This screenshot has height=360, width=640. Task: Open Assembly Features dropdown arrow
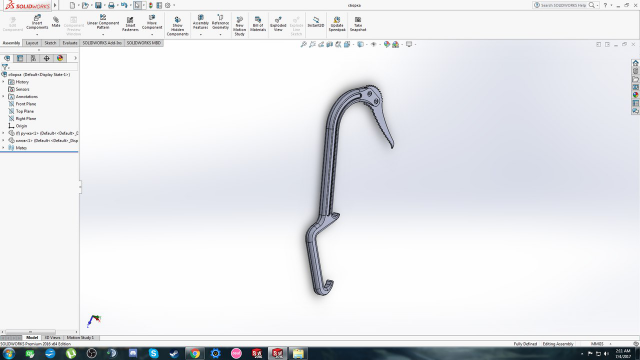200,35
